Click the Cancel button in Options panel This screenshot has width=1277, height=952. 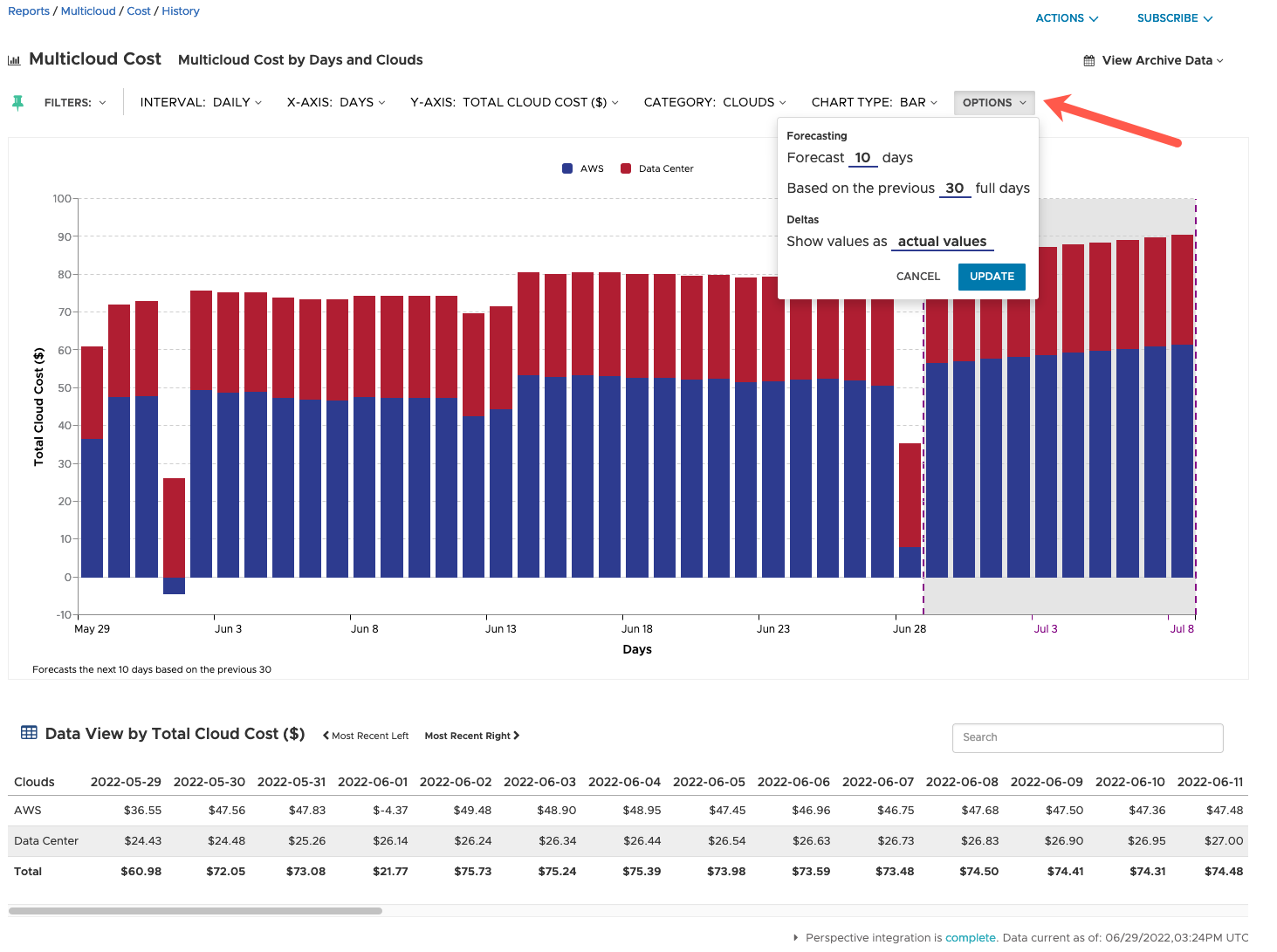[x=918, y=277]
